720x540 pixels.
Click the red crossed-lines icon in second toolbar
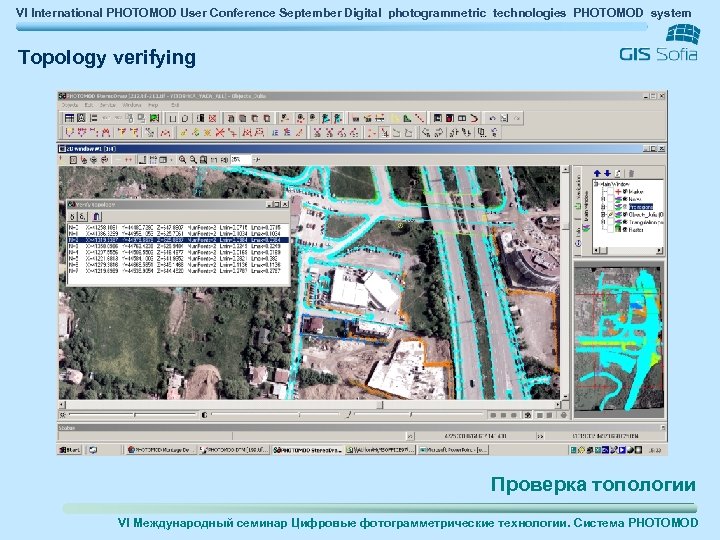220,133
